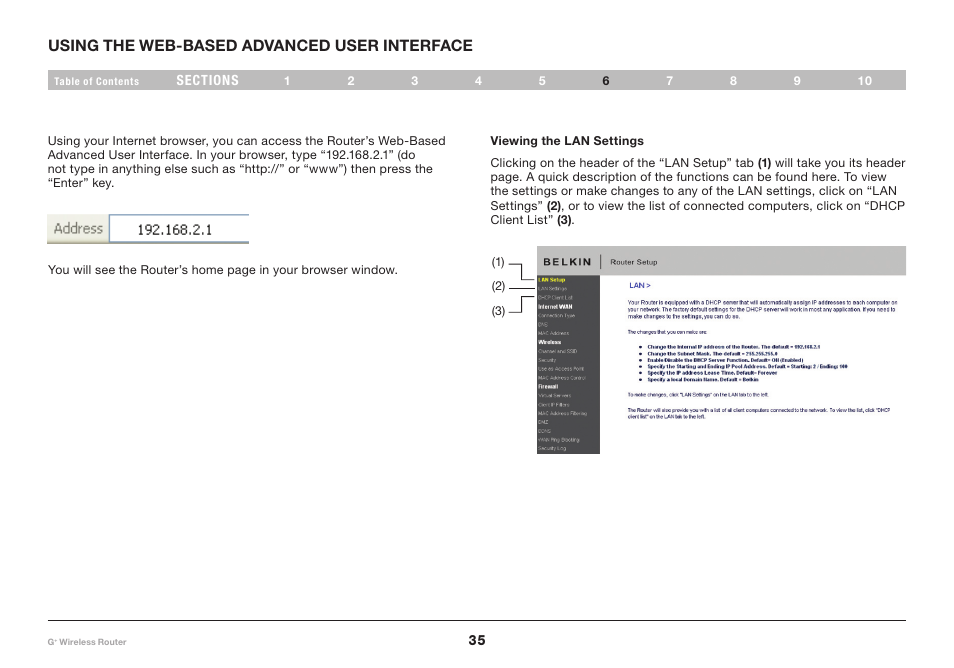Click the 'G+ Wireless Router' footer text

[x=87, y=642]
